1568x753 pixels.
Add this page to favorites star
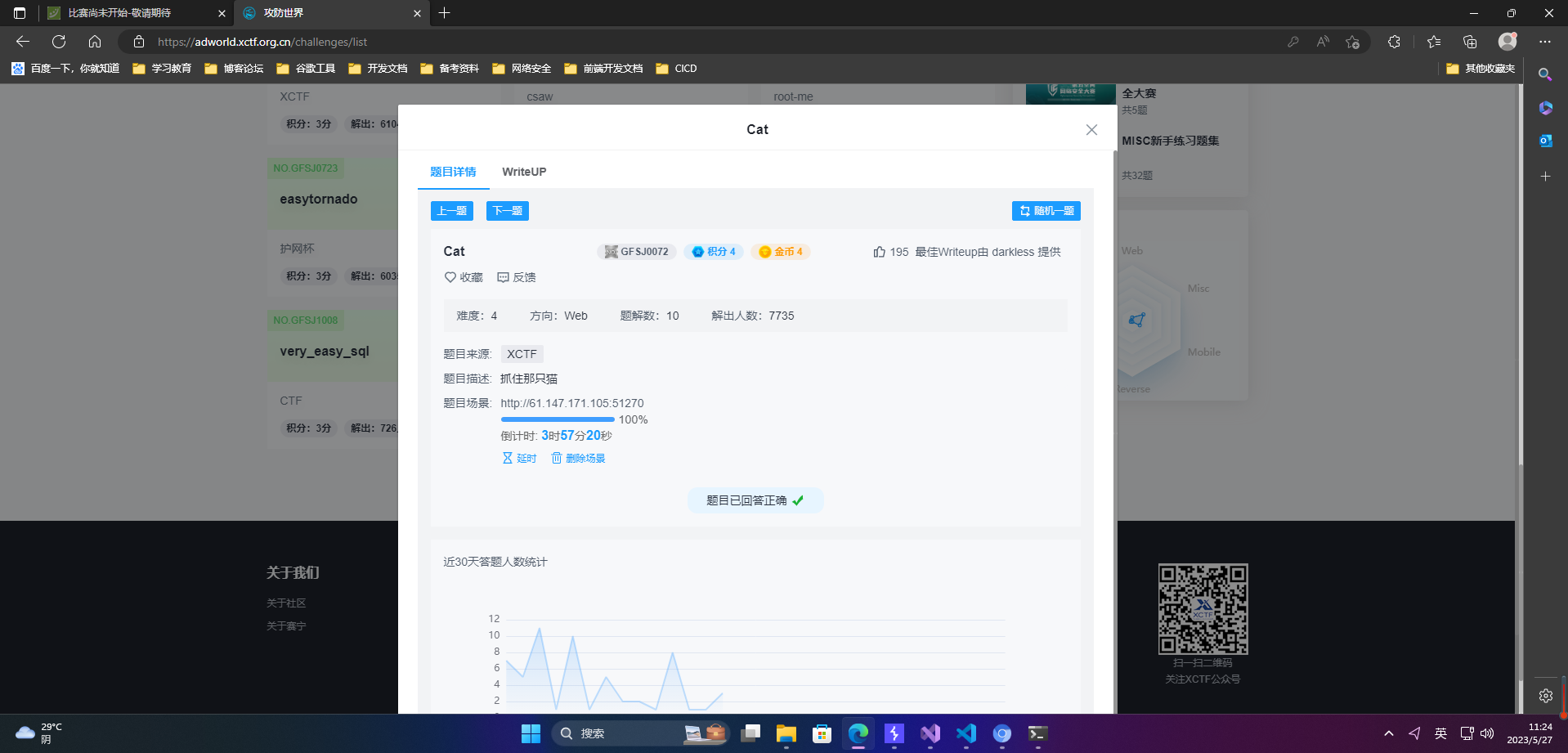(1352, 42)
